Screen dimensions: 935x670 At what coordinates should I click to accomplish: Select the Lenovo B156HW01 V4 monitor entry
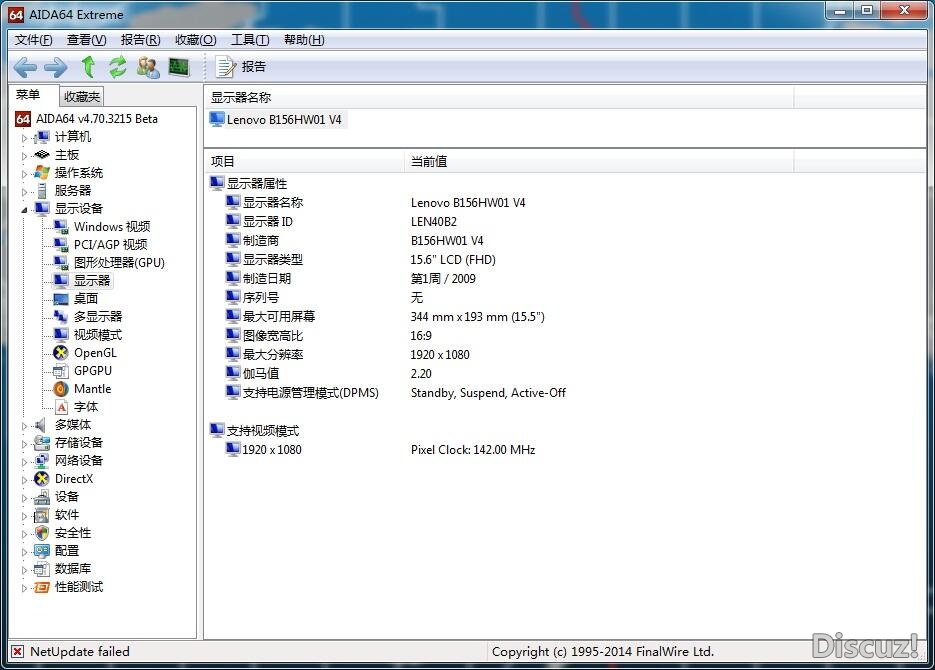point(284,120)
